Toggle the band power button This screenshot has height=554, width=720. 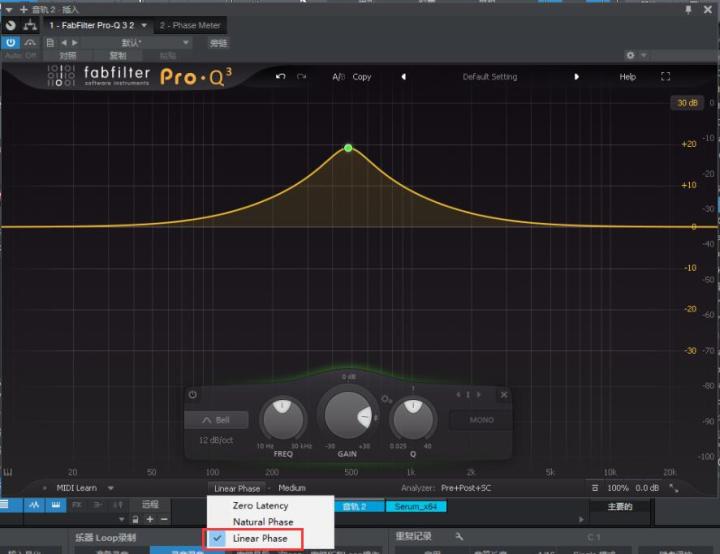(192, 395)
